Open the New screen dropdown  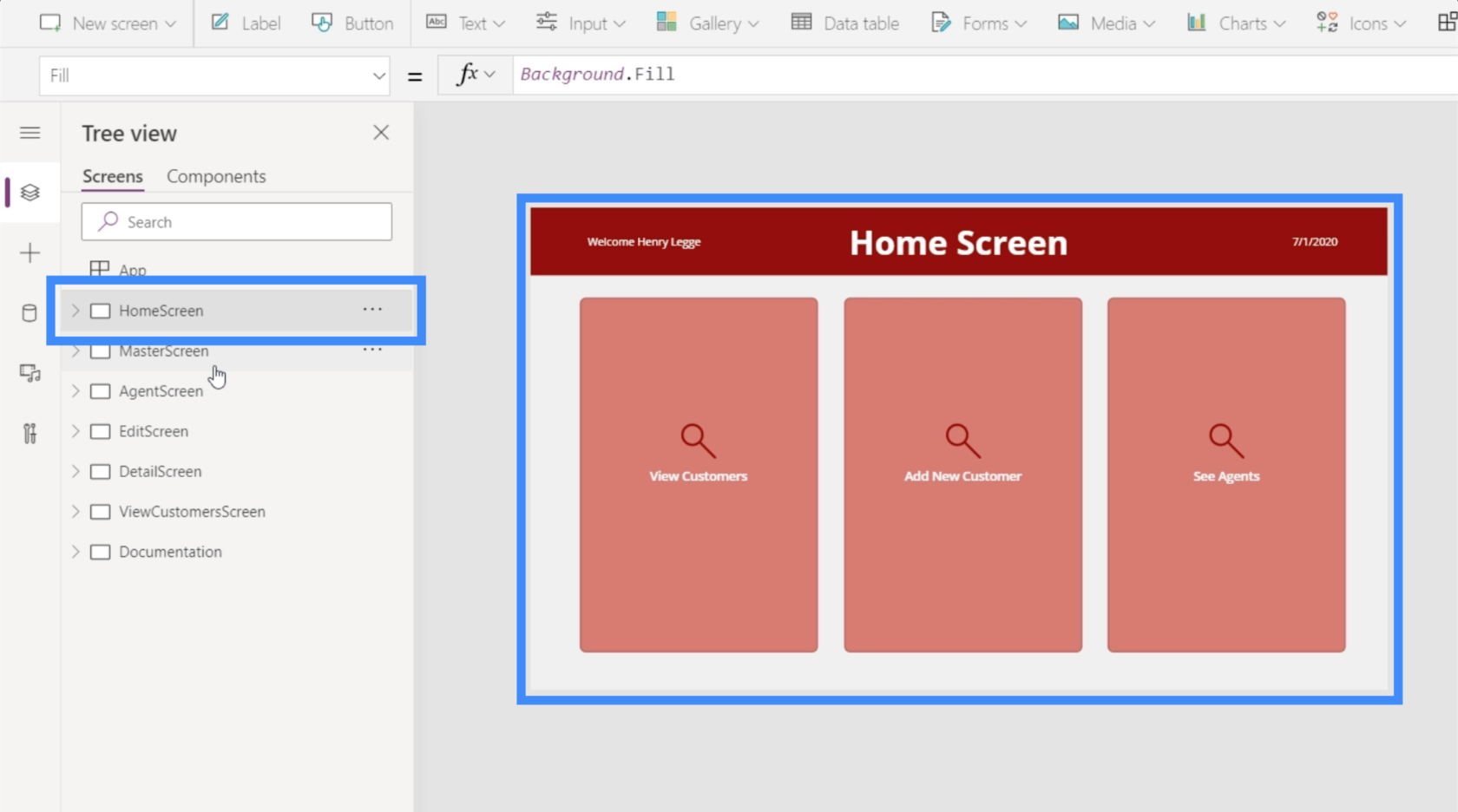tap(108, 23)
